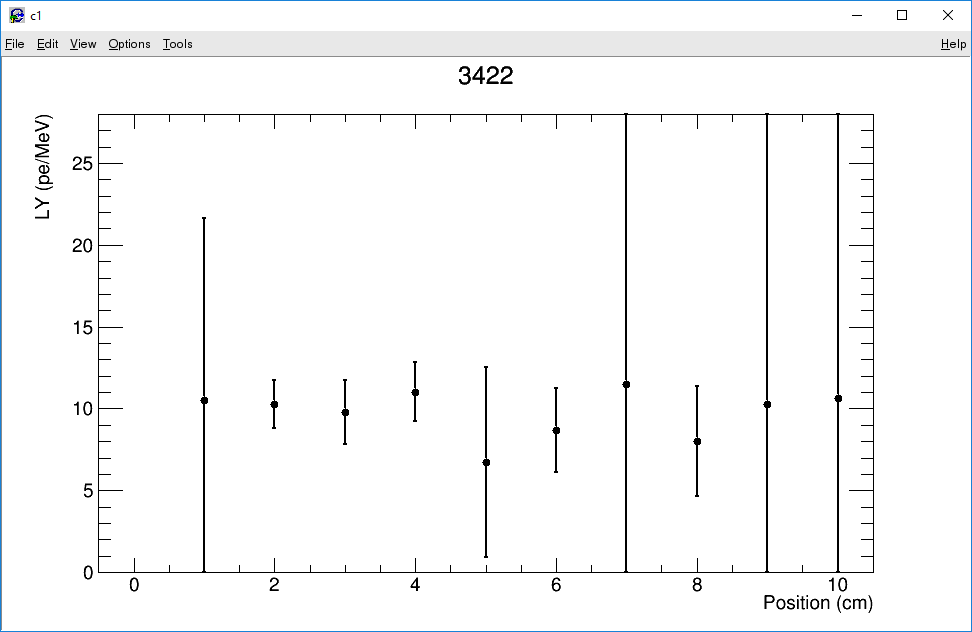Click the data point at position 9
Screen dimensions: 972x632
(767, 405)
